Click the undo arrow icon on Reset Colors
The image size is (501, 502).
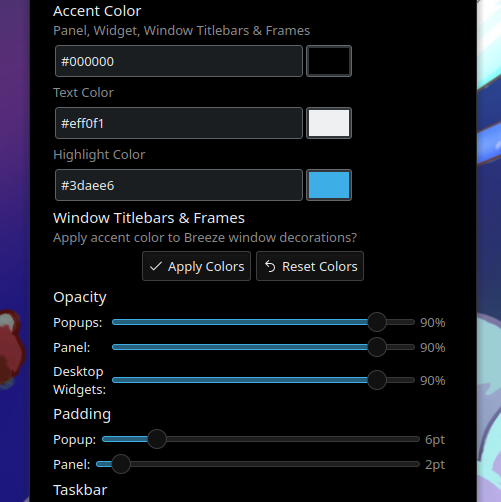pos(270,266)
